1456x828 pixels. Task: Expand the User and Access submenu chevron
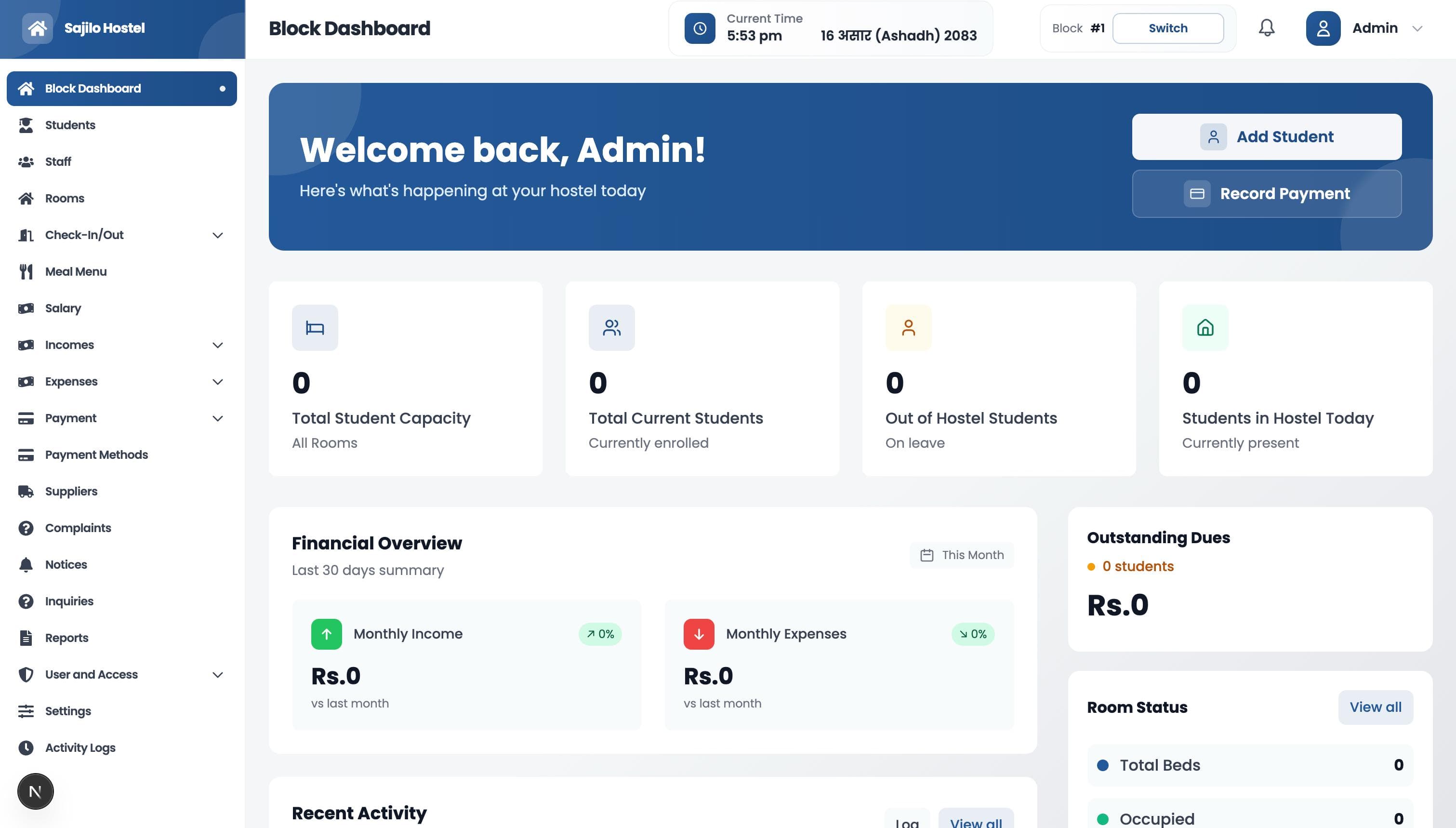pyautogui.click(x=217, y=675)
